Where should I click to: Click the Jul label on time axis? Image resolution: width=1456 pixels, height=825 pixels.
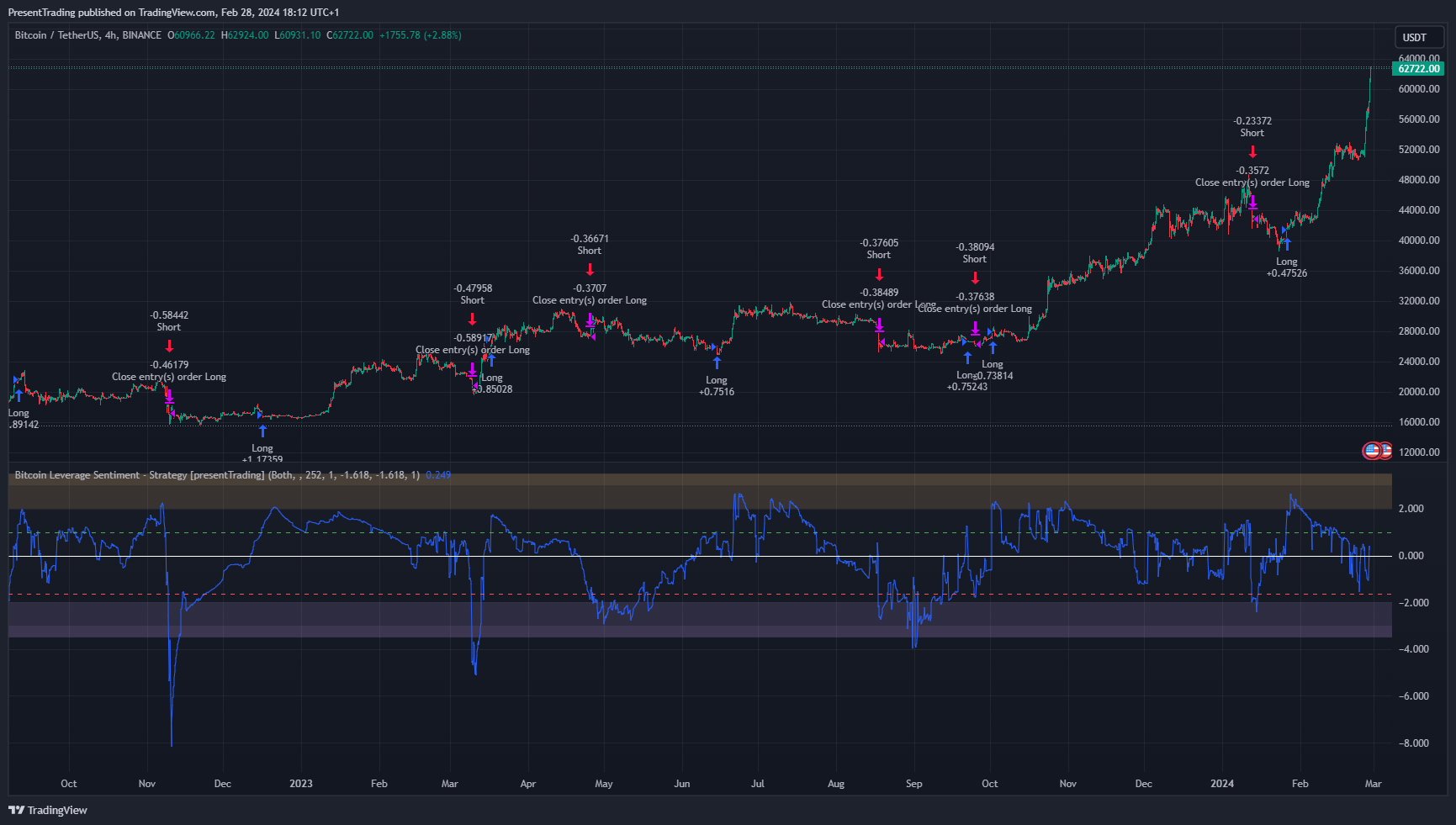tap(758, 784)
